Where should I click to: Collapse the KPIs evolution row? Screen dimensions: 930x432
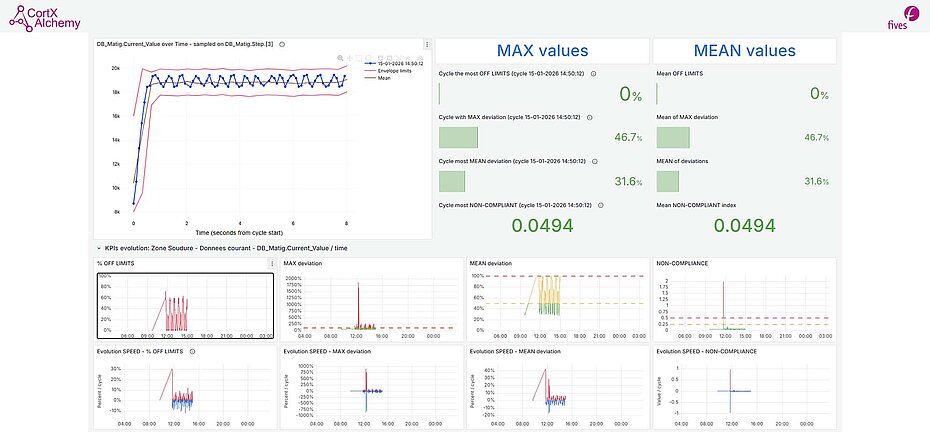[x=99, y=246]
